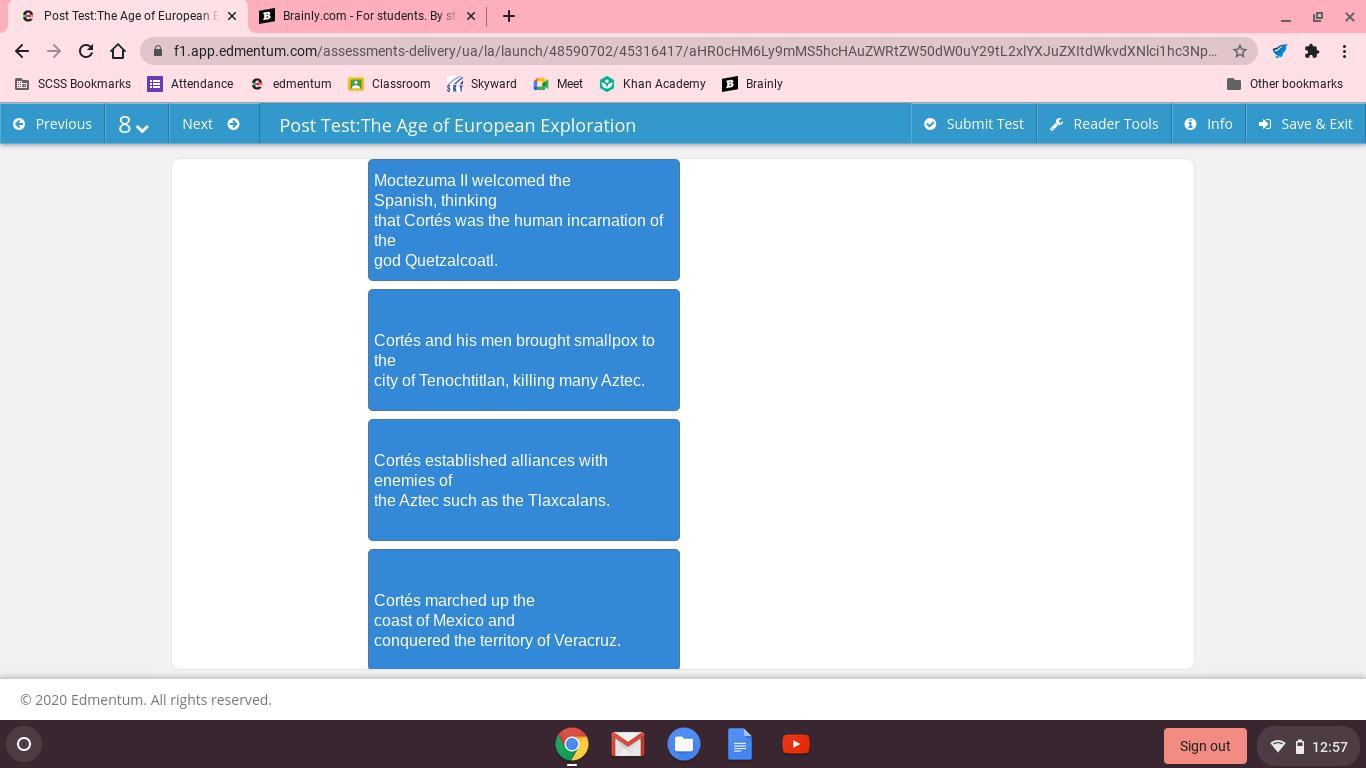Screen dimensions: 1366x768
Task: Click the site lock icon
Action: tap(158, 51)
